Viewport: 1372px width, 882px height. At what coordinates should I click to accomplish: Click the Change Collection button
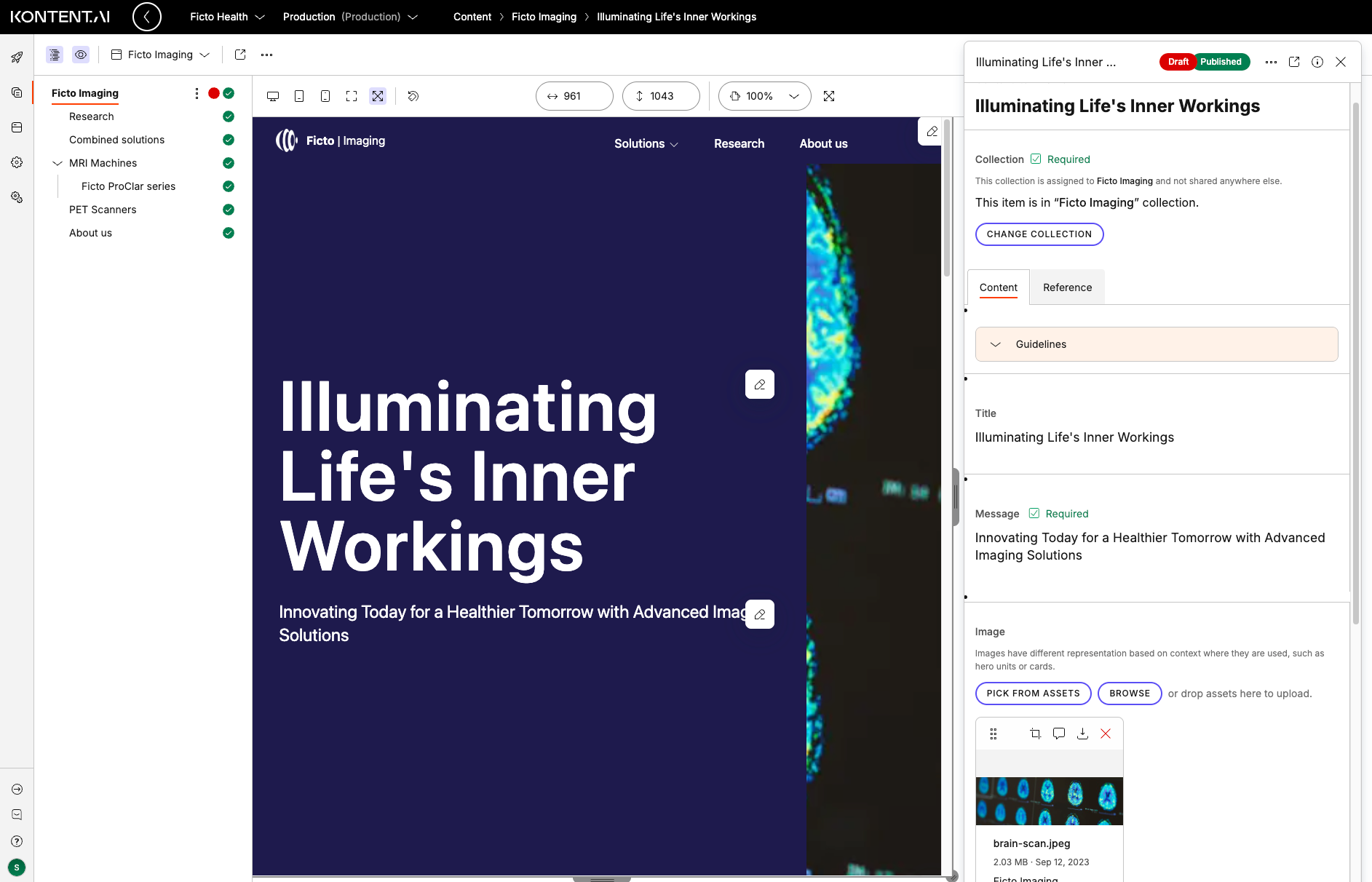tap(1039, 234)
